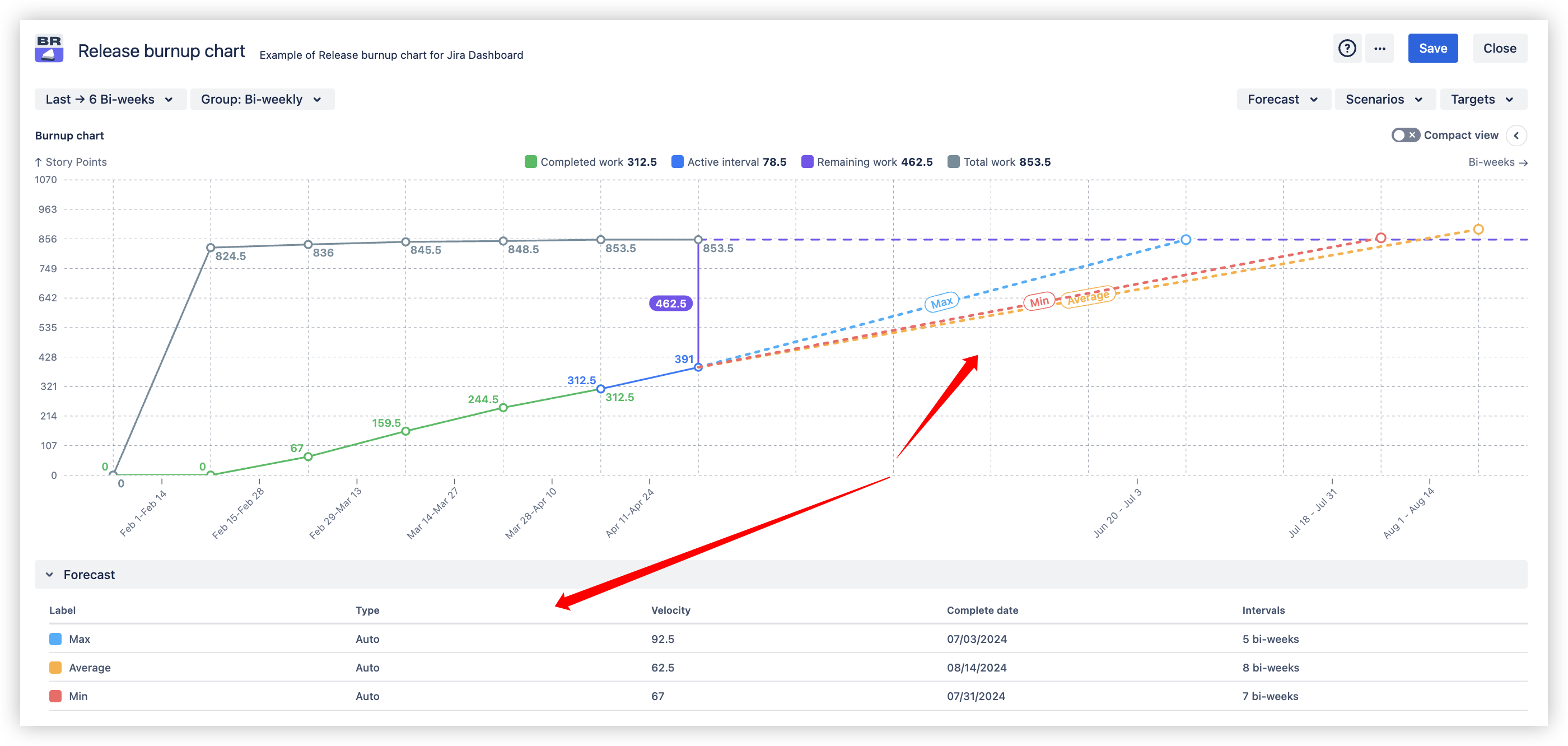1568x746 pixels.
Task: Open the Forecast dropdown menu
Action: click(1283, 99)
